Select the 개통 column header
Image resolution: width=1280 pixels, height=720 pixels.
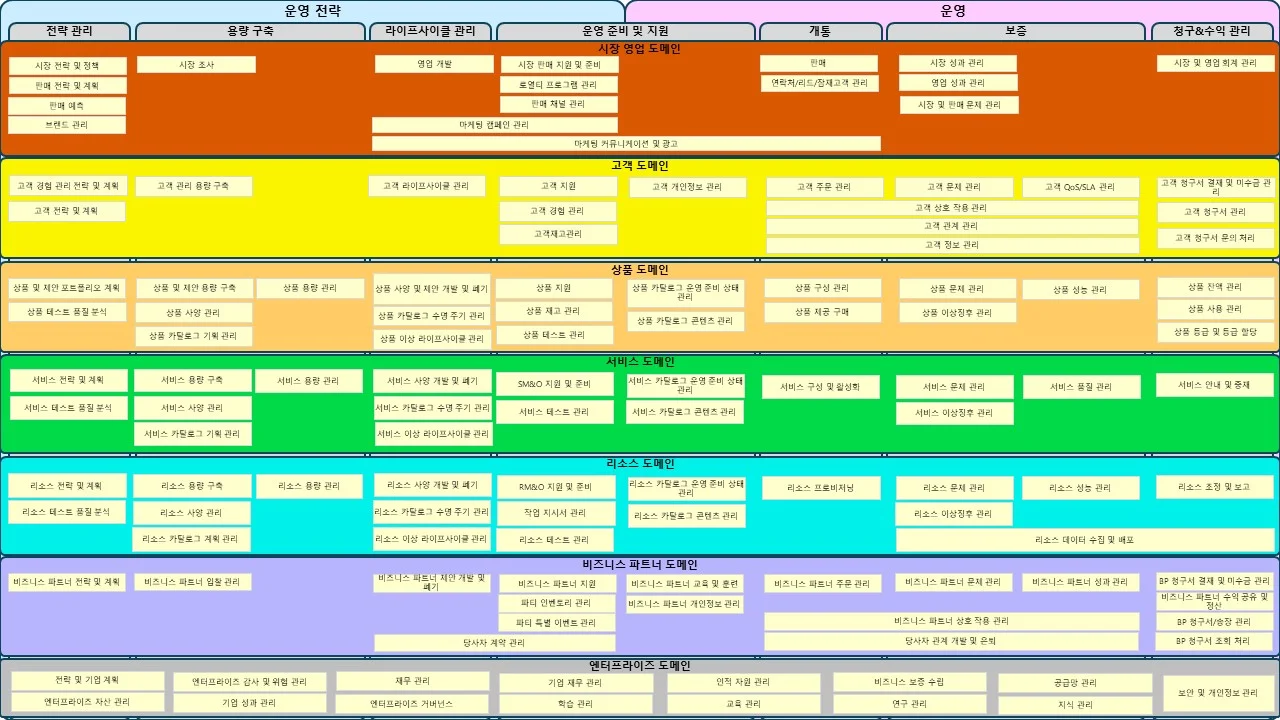pyautogui.click(x=821, y=31)
